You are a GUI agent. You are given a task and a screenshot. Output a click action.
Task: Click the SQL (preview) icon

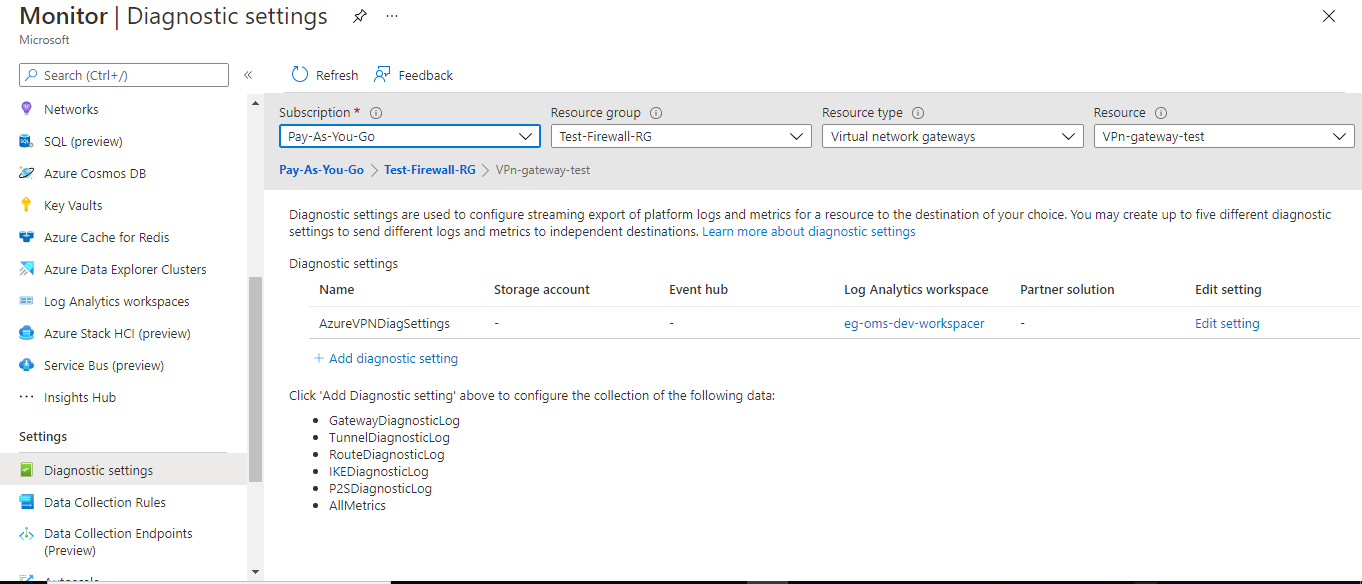[x=26, y=141]
